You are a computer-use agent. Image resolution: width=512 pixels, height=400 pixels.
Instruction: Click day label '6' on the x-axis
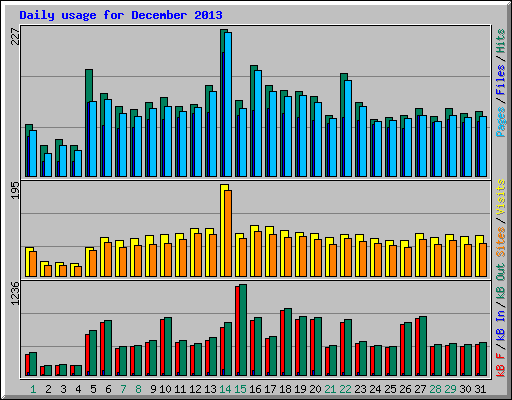pyautogui.click(x=108, y=389)
